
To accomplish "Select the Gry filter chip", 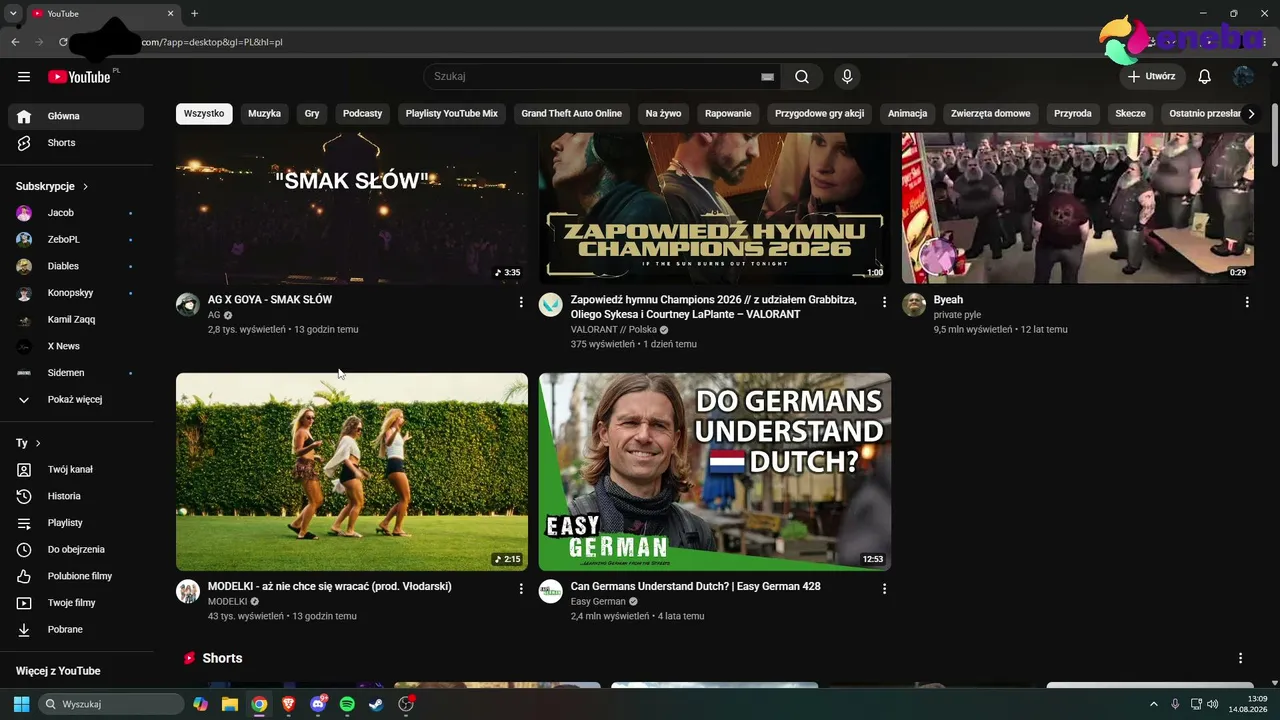I will (x=312, y=114).
